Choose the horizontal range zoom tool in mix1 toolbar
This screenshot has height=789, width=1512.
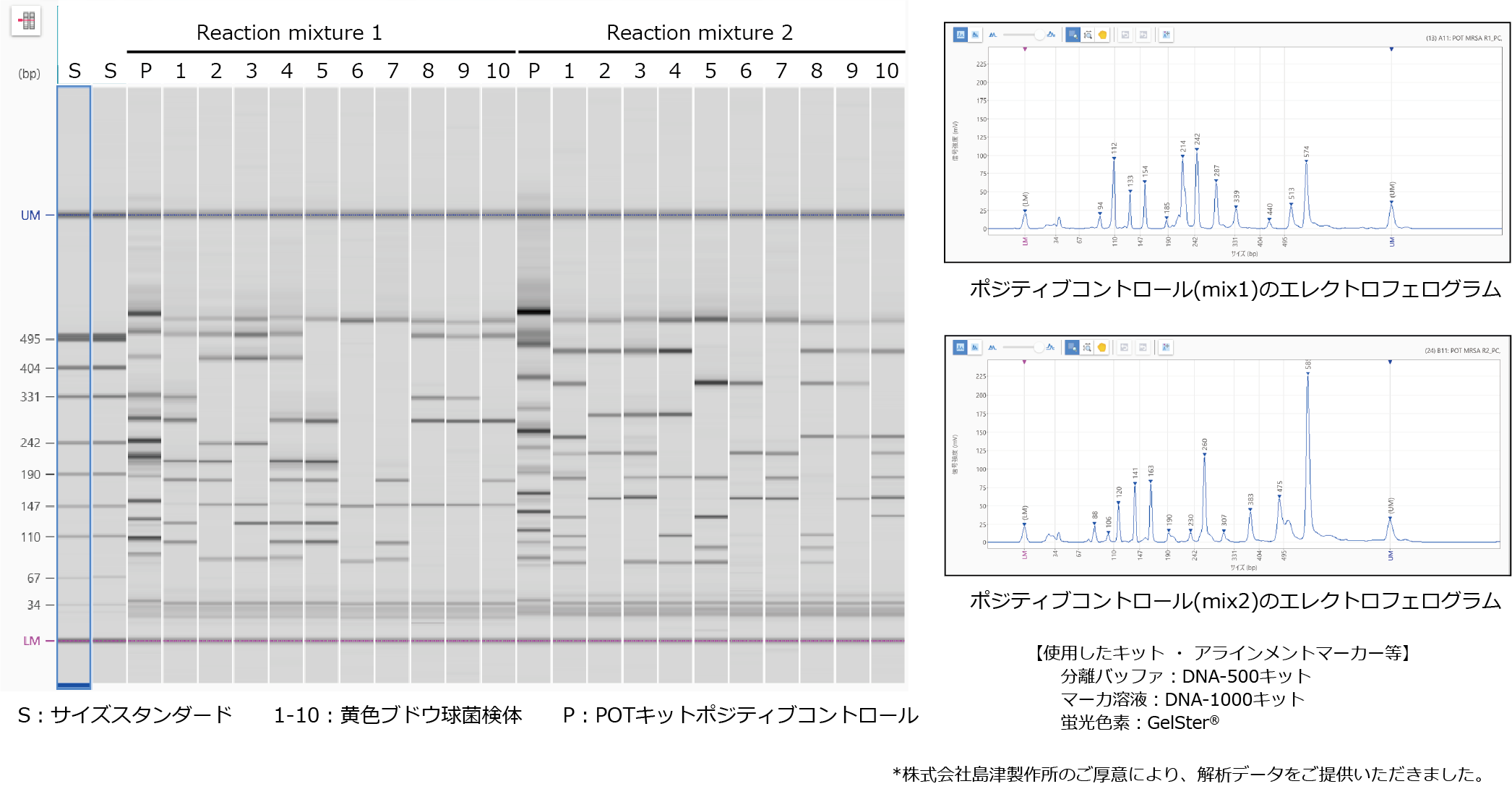pos(1088,35)
